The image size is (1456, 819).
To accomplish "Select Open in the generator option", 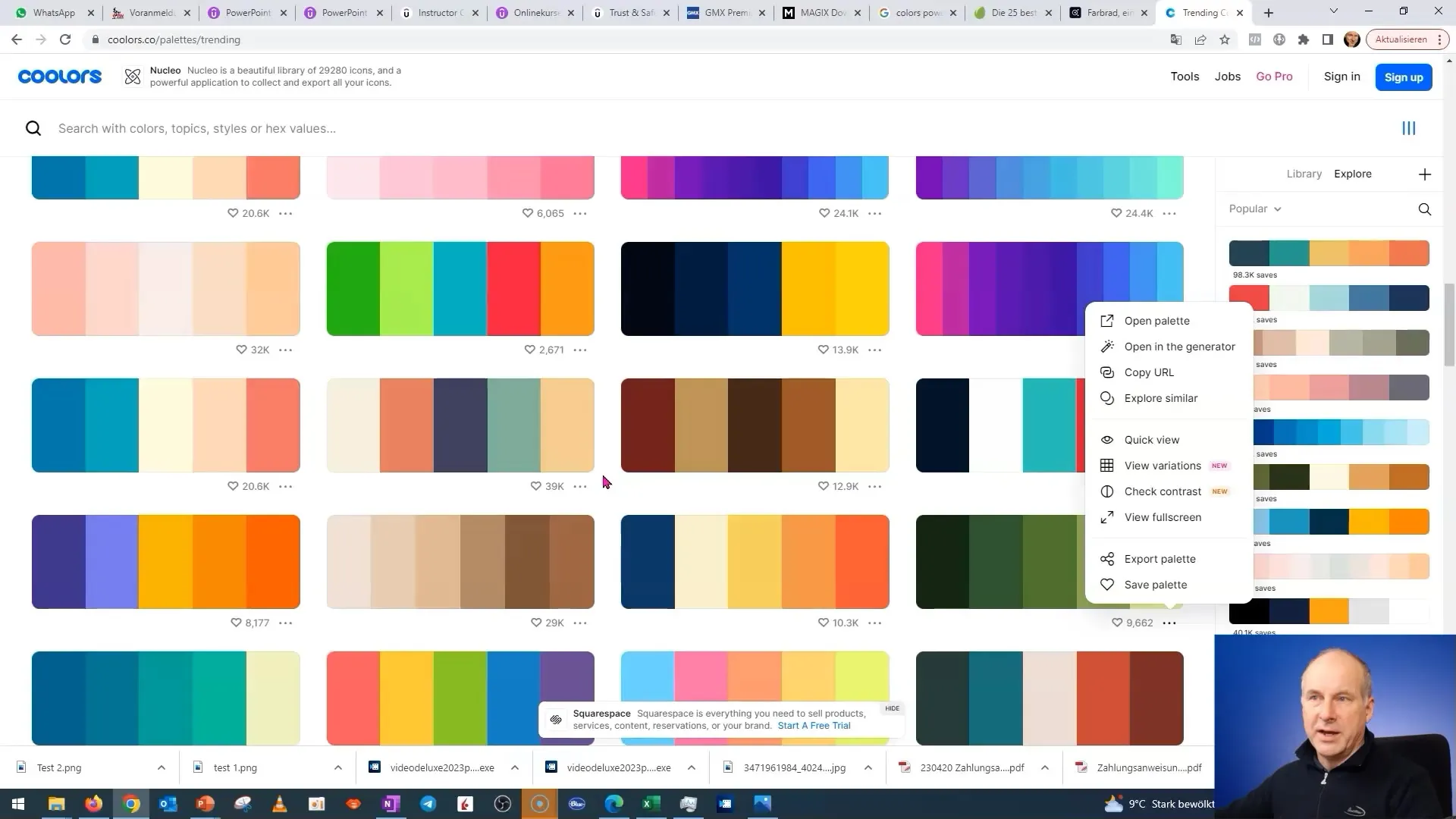I will [1180, 346].
